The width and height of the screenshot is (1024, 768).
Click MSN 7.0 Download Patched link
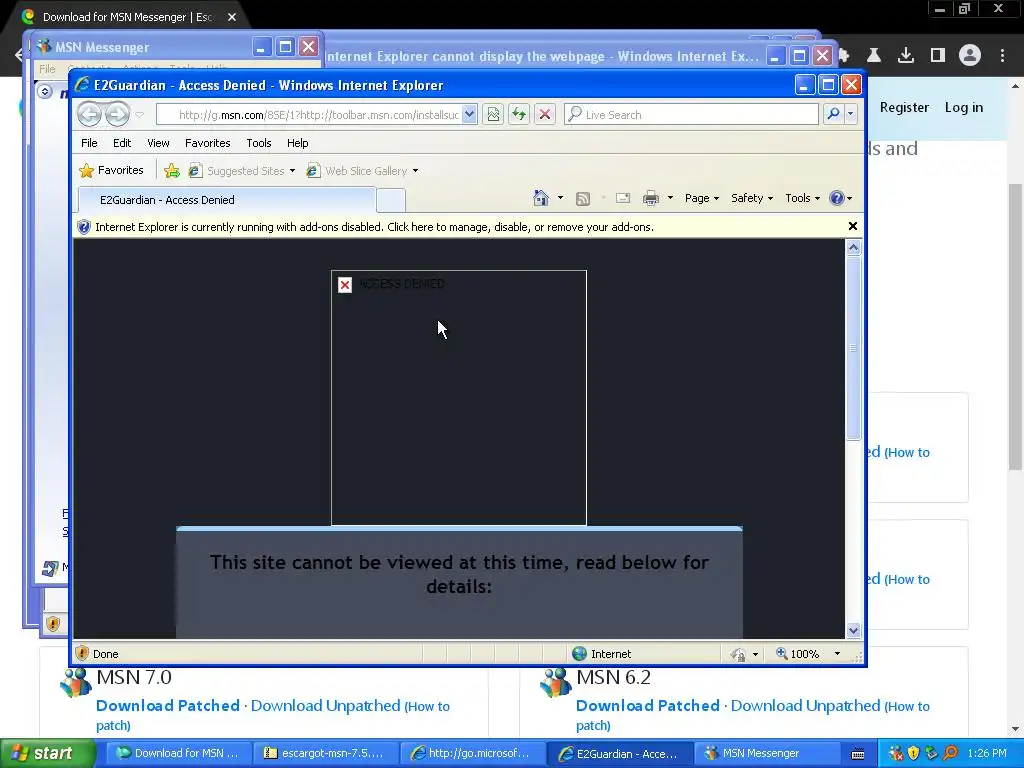(168, 705)
